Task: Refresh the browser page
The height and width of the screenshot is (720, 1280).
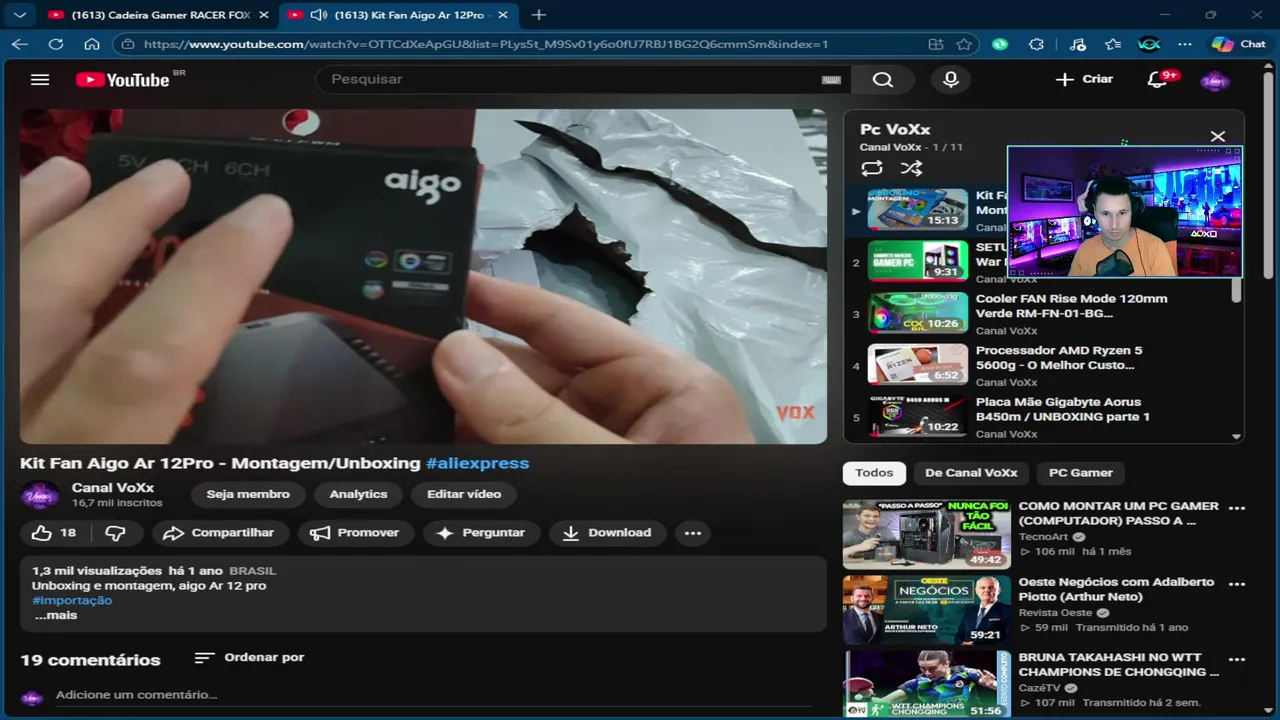Action: tap(56, 44)
